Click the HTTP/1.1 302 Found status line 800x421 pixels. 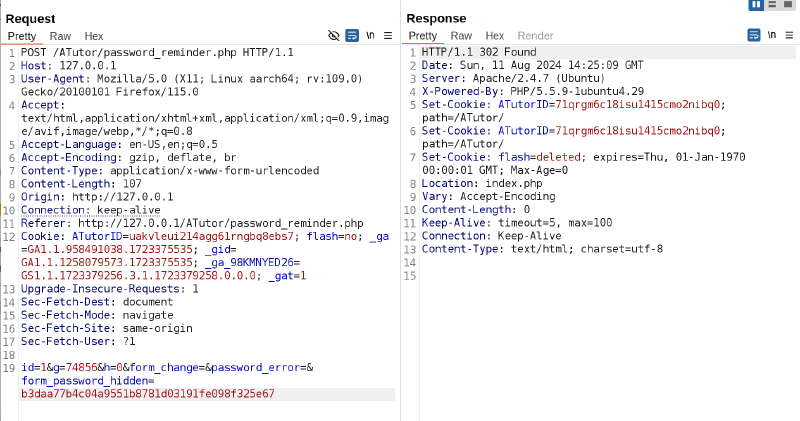coord(479,52)
